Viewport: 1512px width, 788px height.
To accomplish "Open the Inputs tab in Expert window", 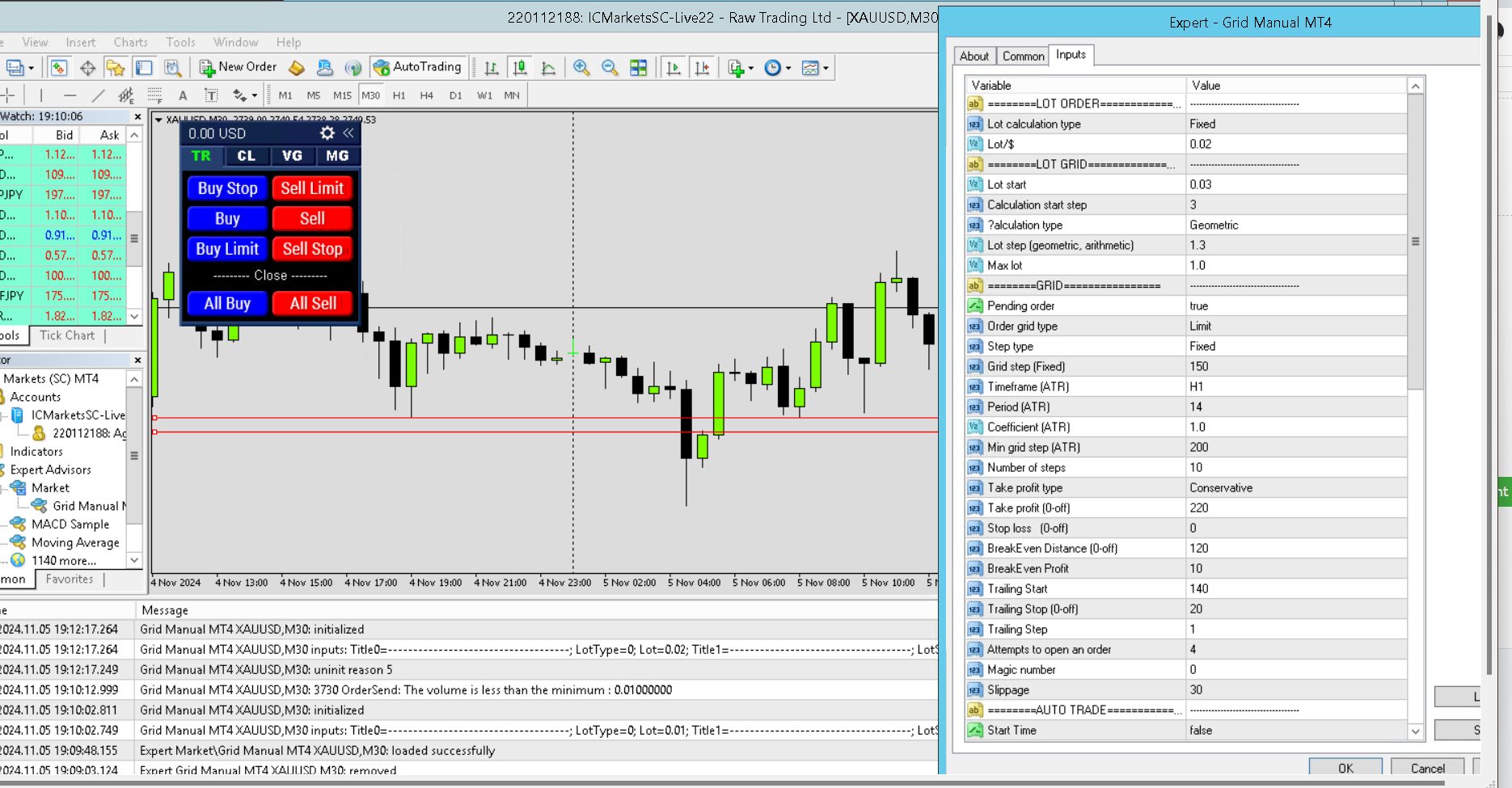I will pos(1071,54).
